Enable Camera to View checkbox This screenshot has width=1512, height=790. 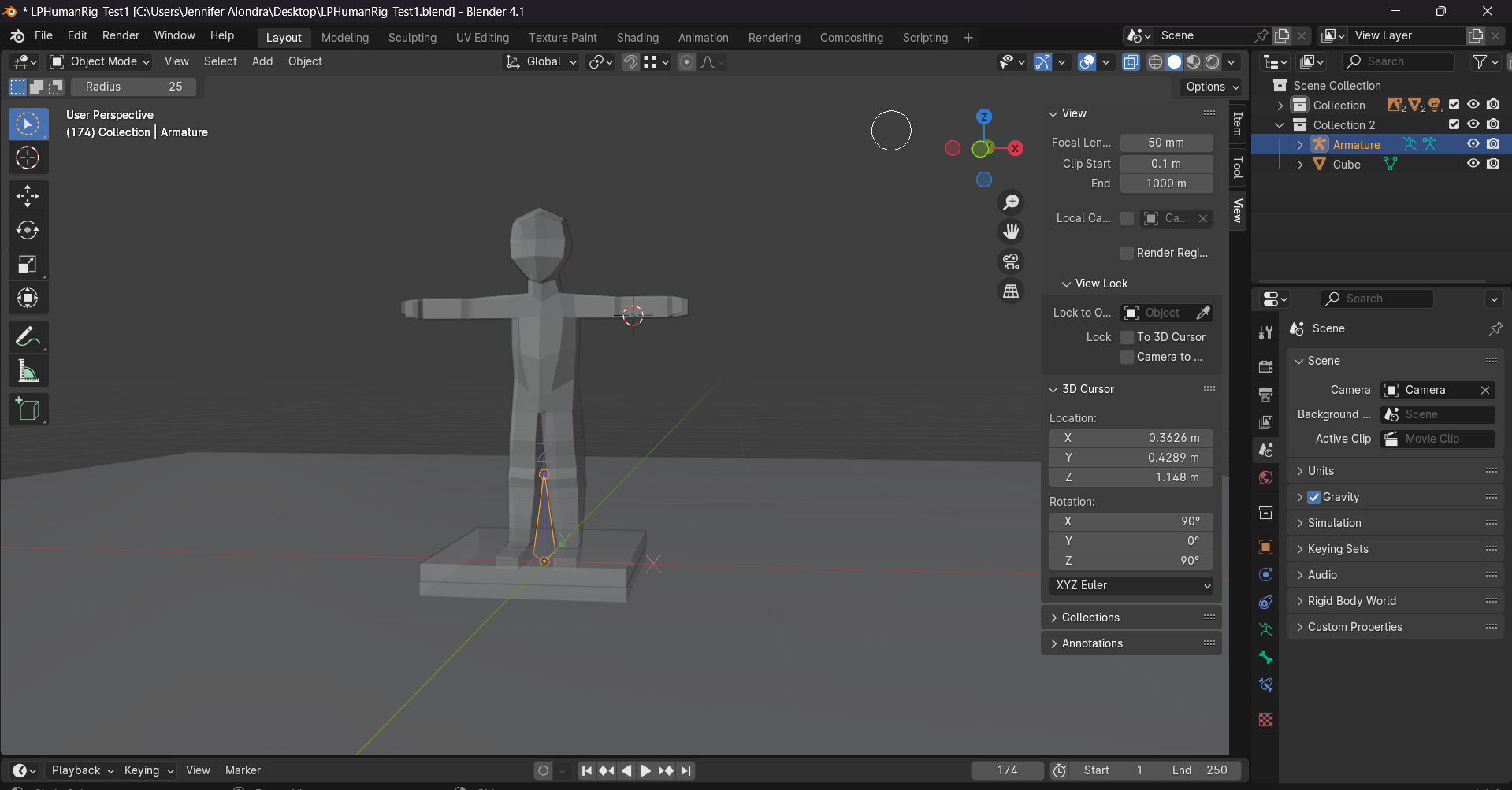pos(1127,357)
